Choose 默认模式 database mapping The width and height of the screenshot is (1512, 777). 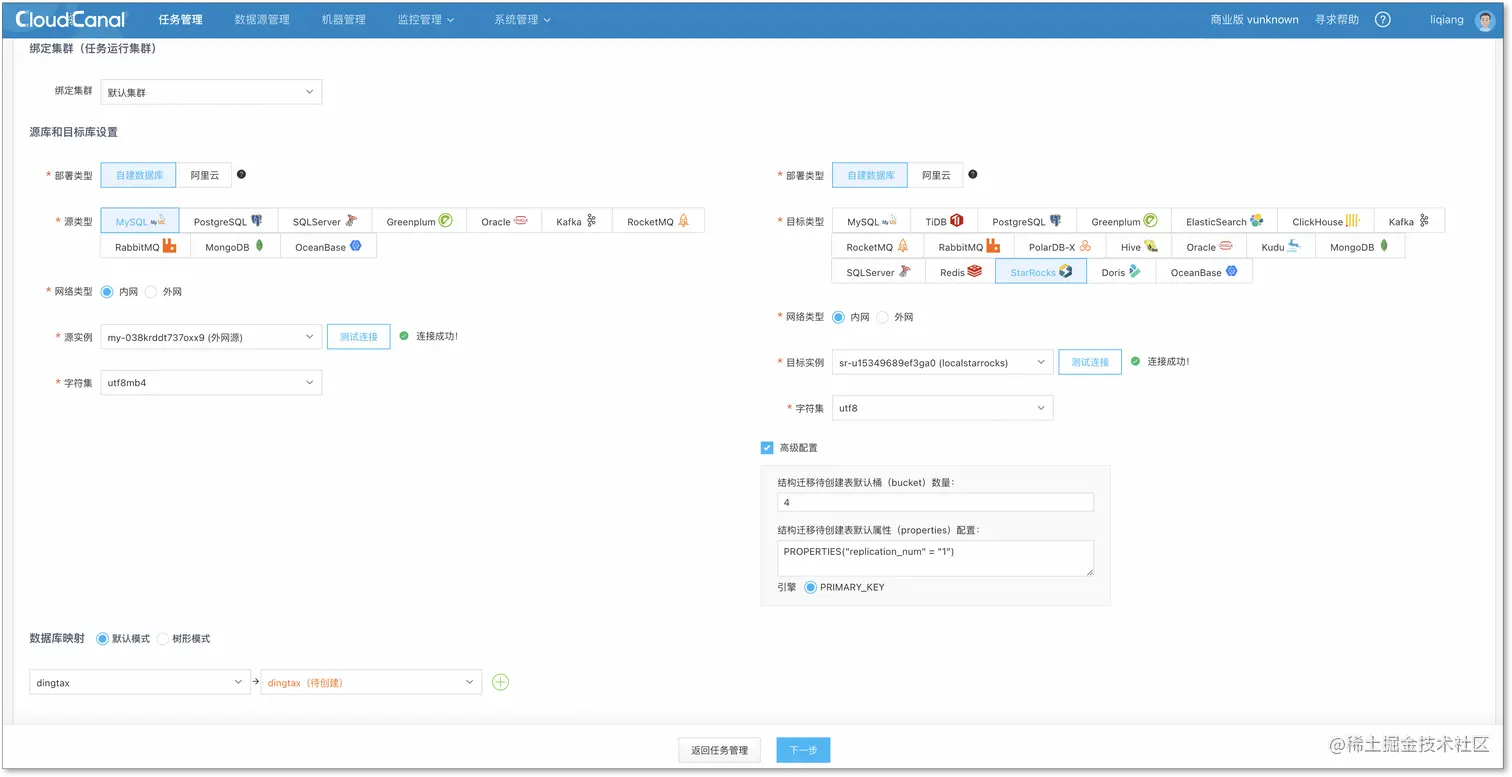point(102,638)
